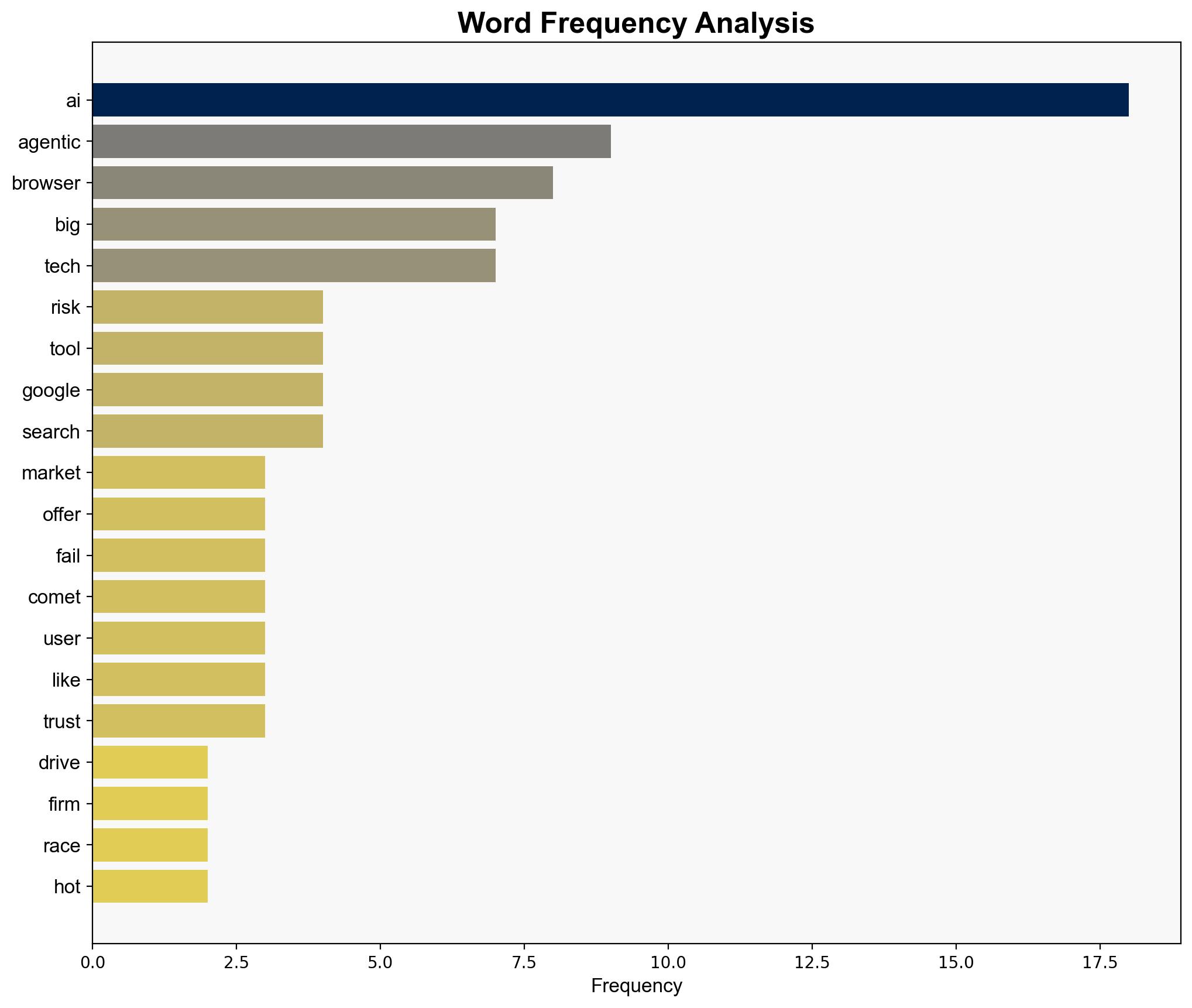Click the 'Word Frequency Analysis' title
1192x1008 pixels.
(x=635, y=23)
